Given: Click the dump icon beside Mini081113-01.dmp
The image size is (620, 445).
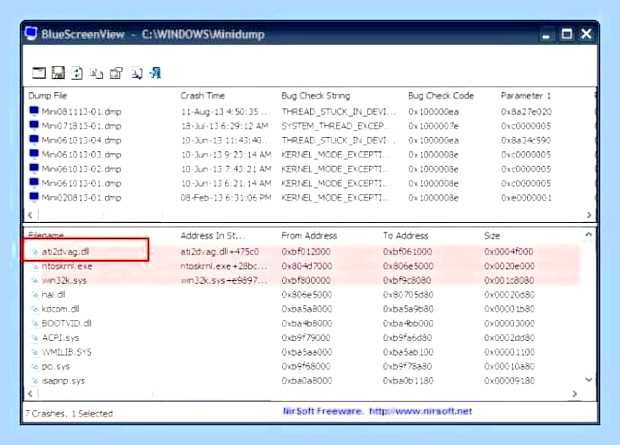Looking at the screenshot, I should (x=34, y=111).
